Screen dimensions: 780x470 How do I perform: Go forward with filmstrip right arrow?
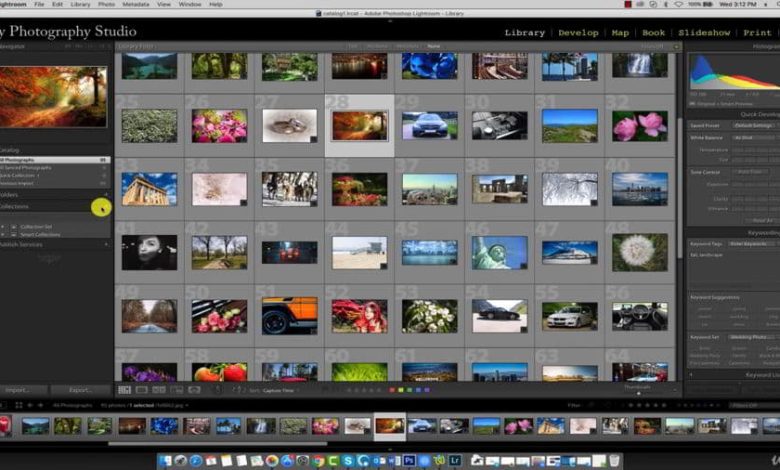(x=40, y=405)
